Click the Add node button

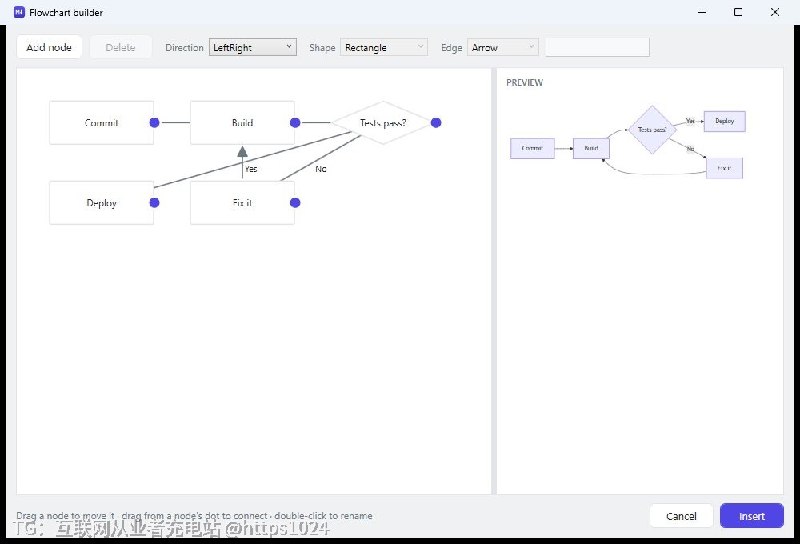(x=49, y=47)
